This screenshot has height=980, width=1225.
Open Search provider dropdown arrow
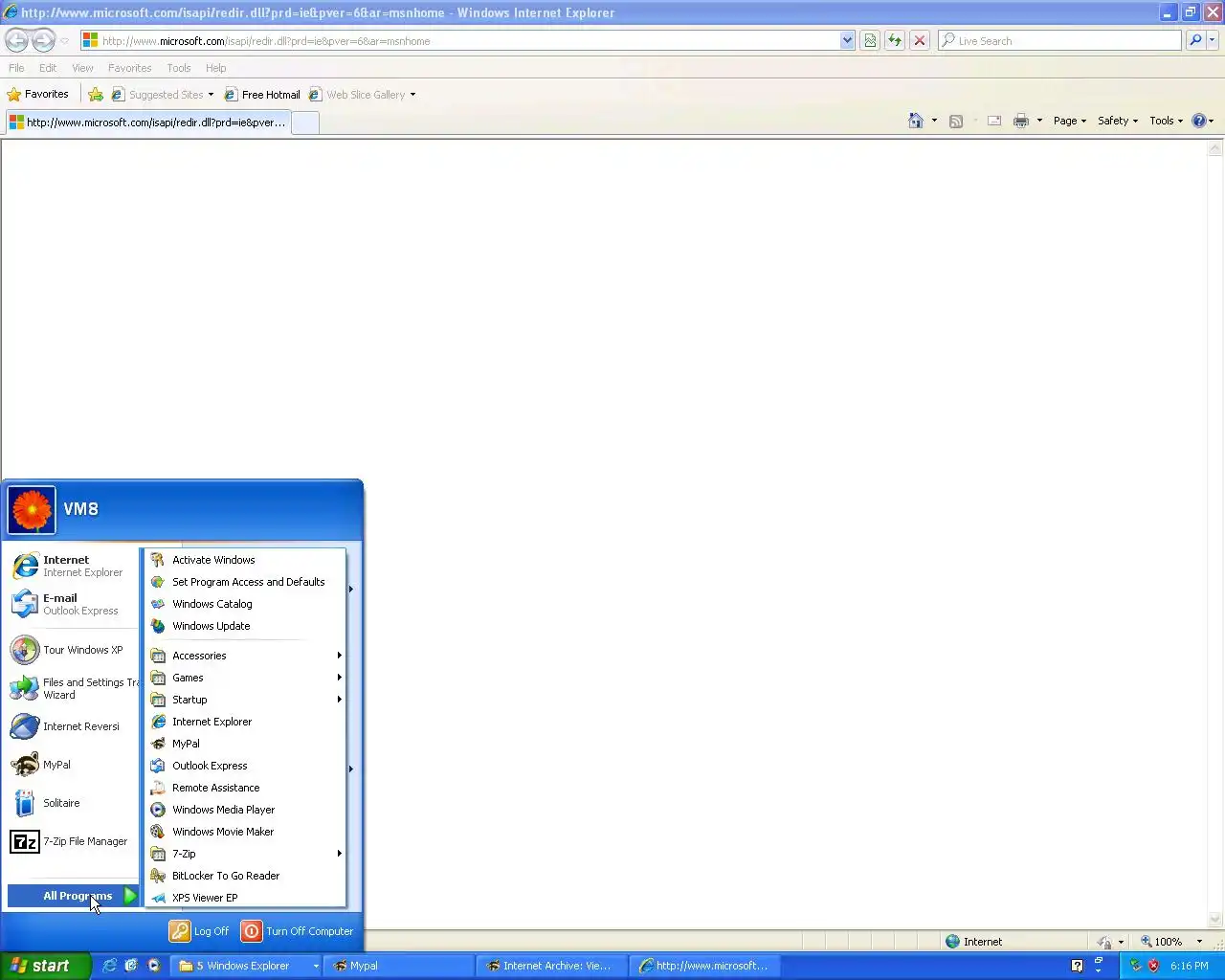pos(1213,40)
